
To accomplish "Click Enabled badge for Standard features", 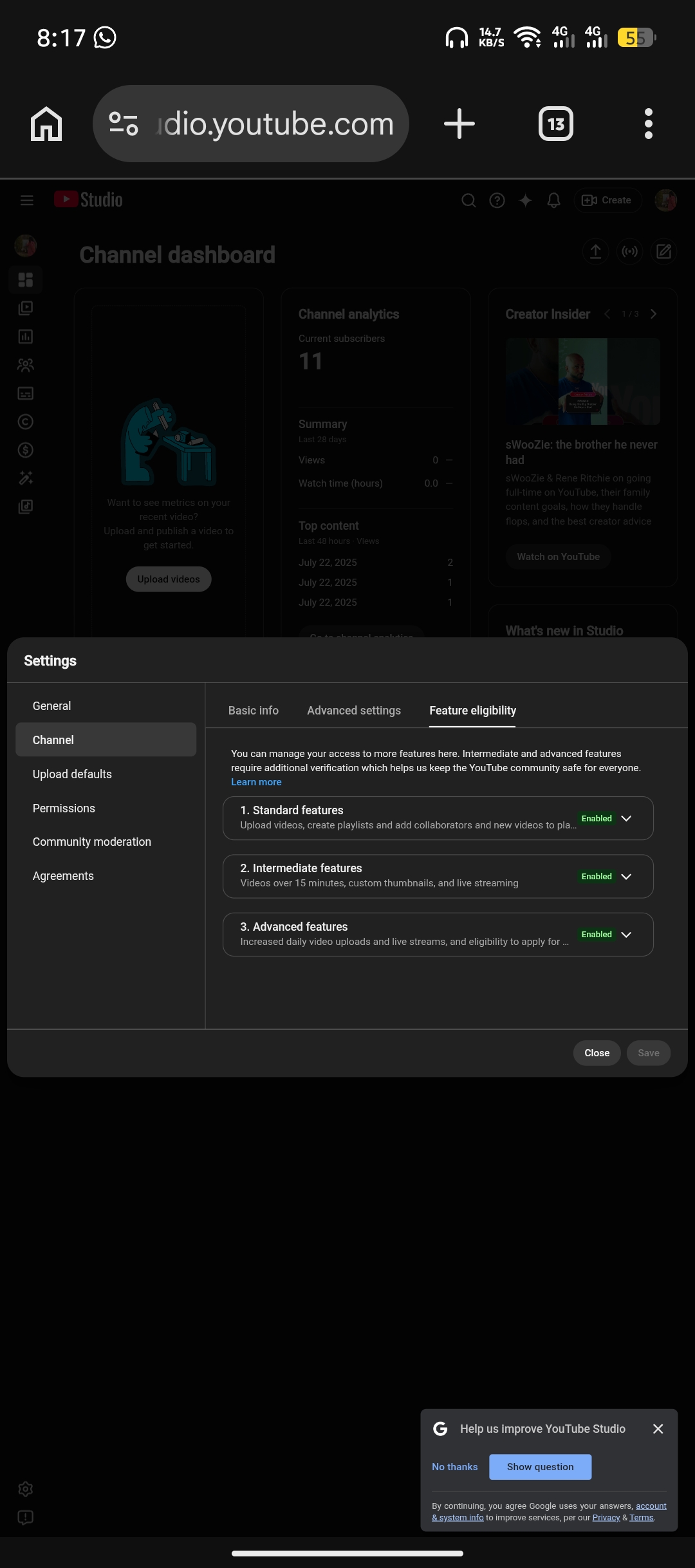I will pos(597,818).
